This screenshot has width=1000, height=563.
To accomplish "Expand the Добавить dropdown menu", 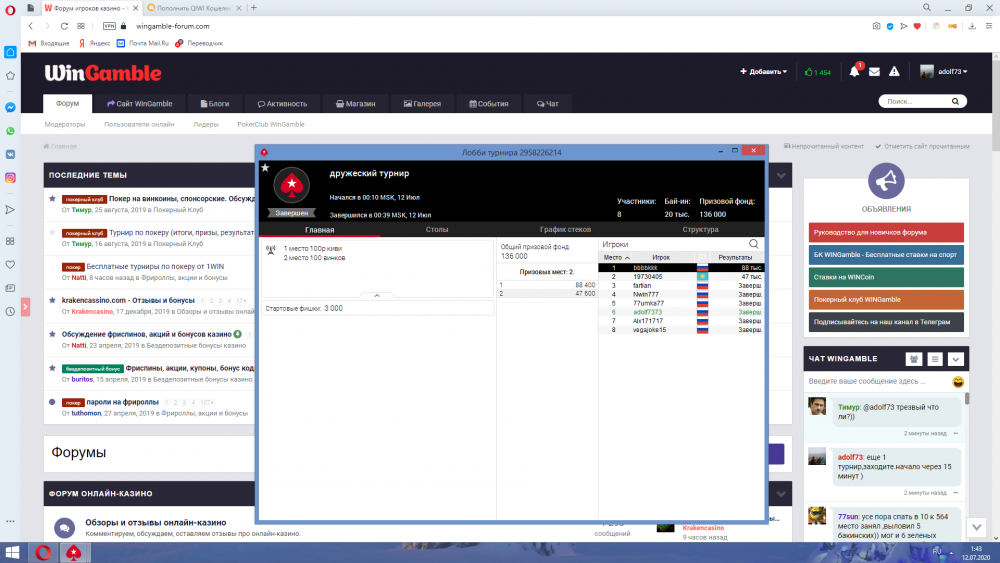I will [x=763, y=72].
